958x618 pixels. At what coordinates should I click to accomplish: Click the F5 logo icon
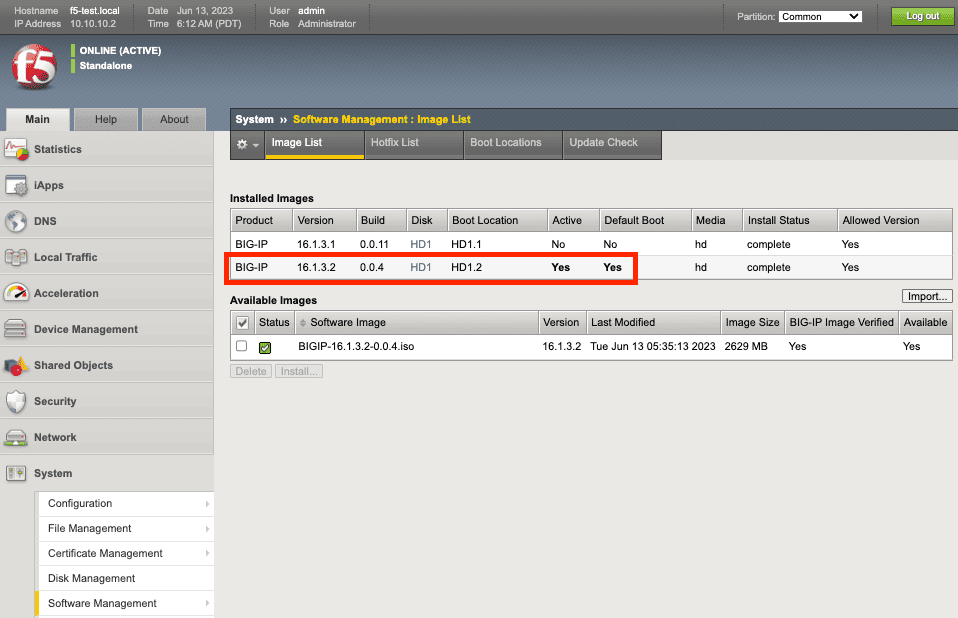34,67
